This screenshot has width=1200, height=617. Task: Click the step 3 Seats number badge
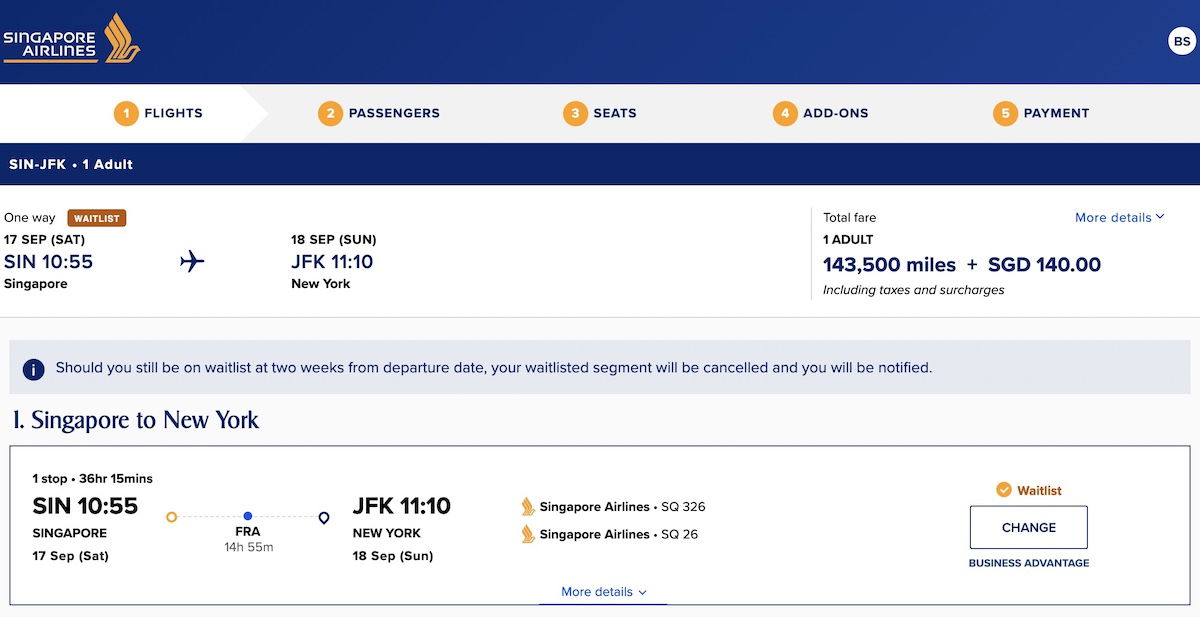pos(575,113)
